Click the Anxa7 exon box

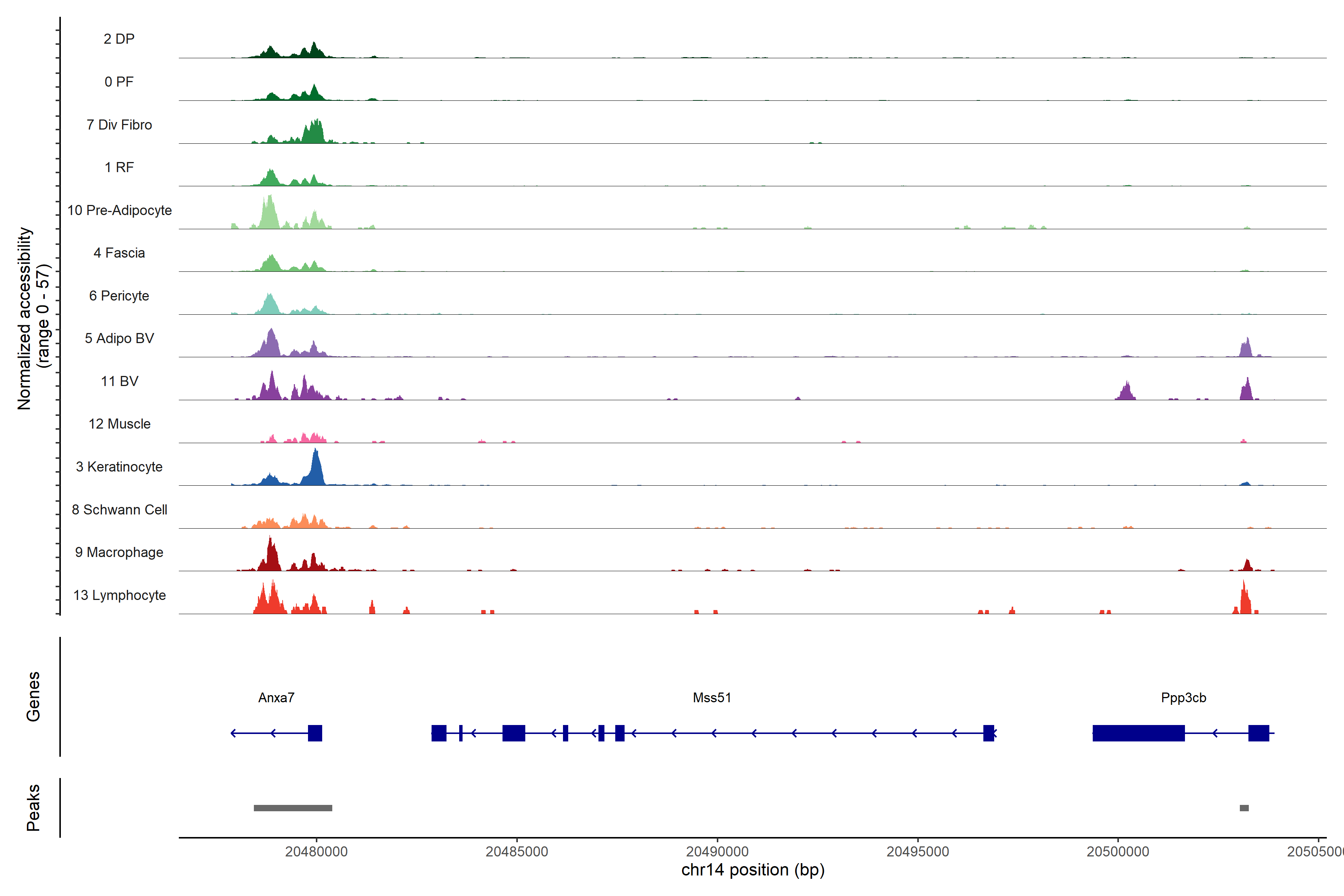315,732
